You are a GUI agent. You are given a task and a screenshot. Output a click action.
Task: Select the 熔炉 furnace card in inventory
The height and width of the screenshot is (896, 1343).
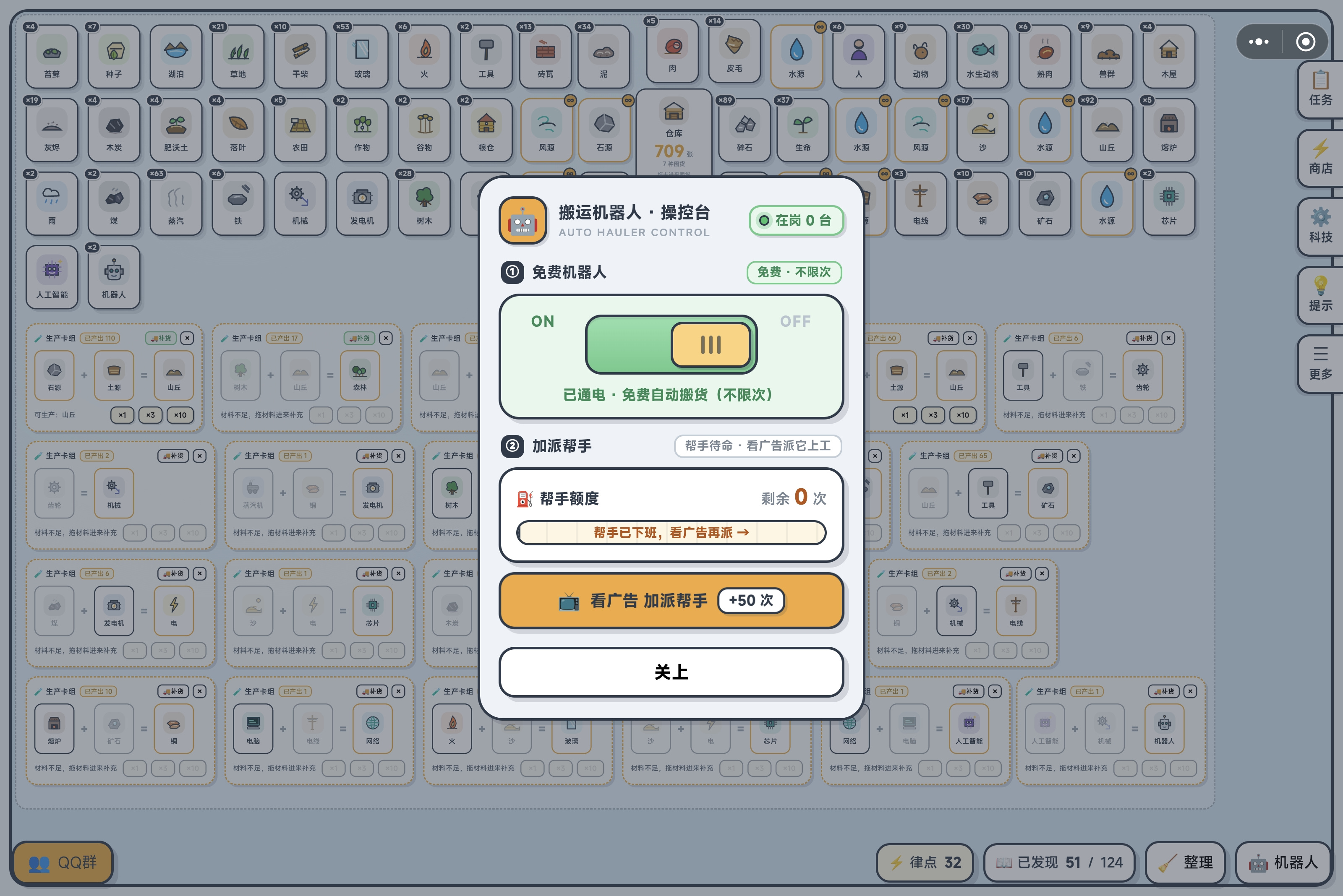(x=1169, y=130)
